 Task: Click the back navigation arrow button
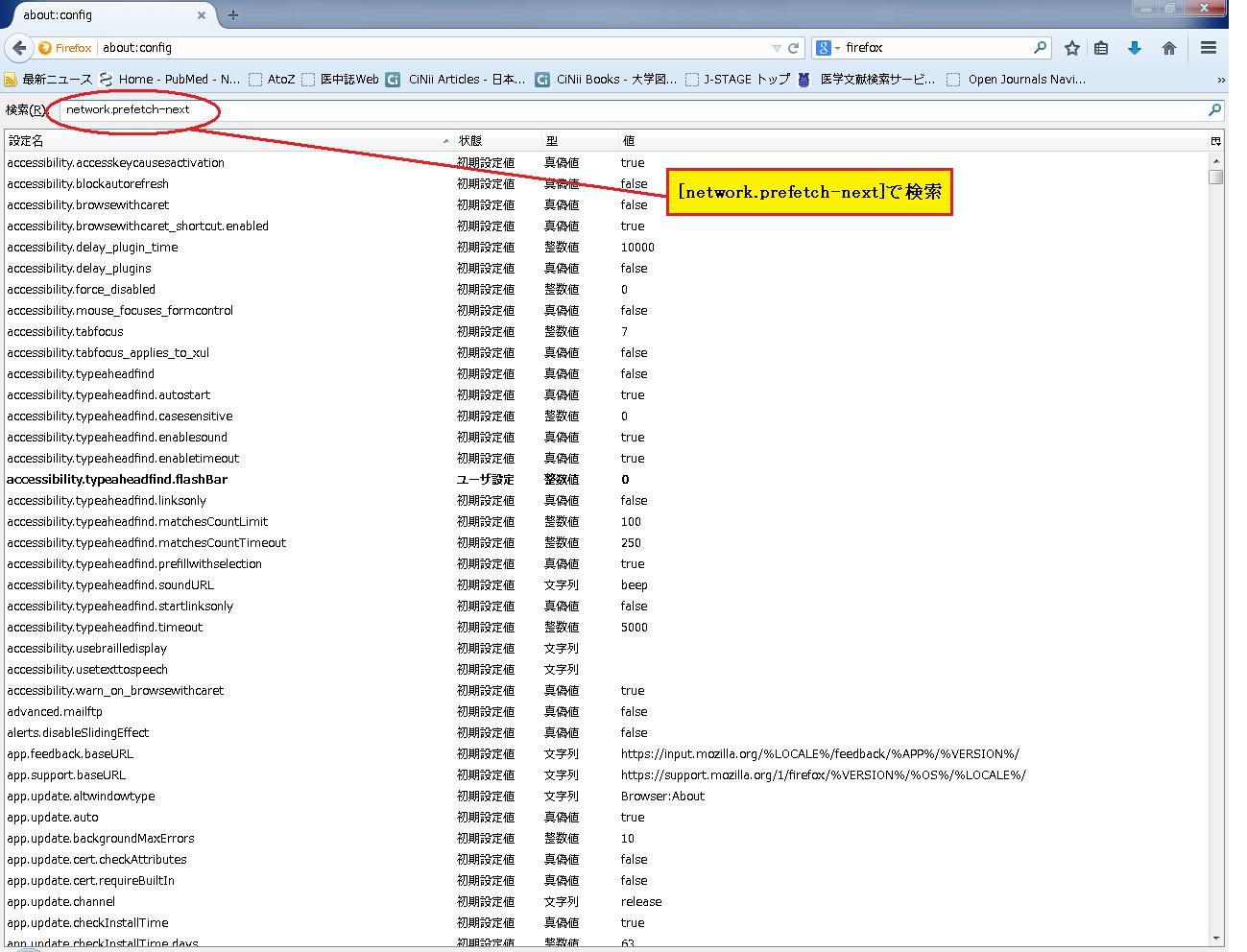(19, 48)
